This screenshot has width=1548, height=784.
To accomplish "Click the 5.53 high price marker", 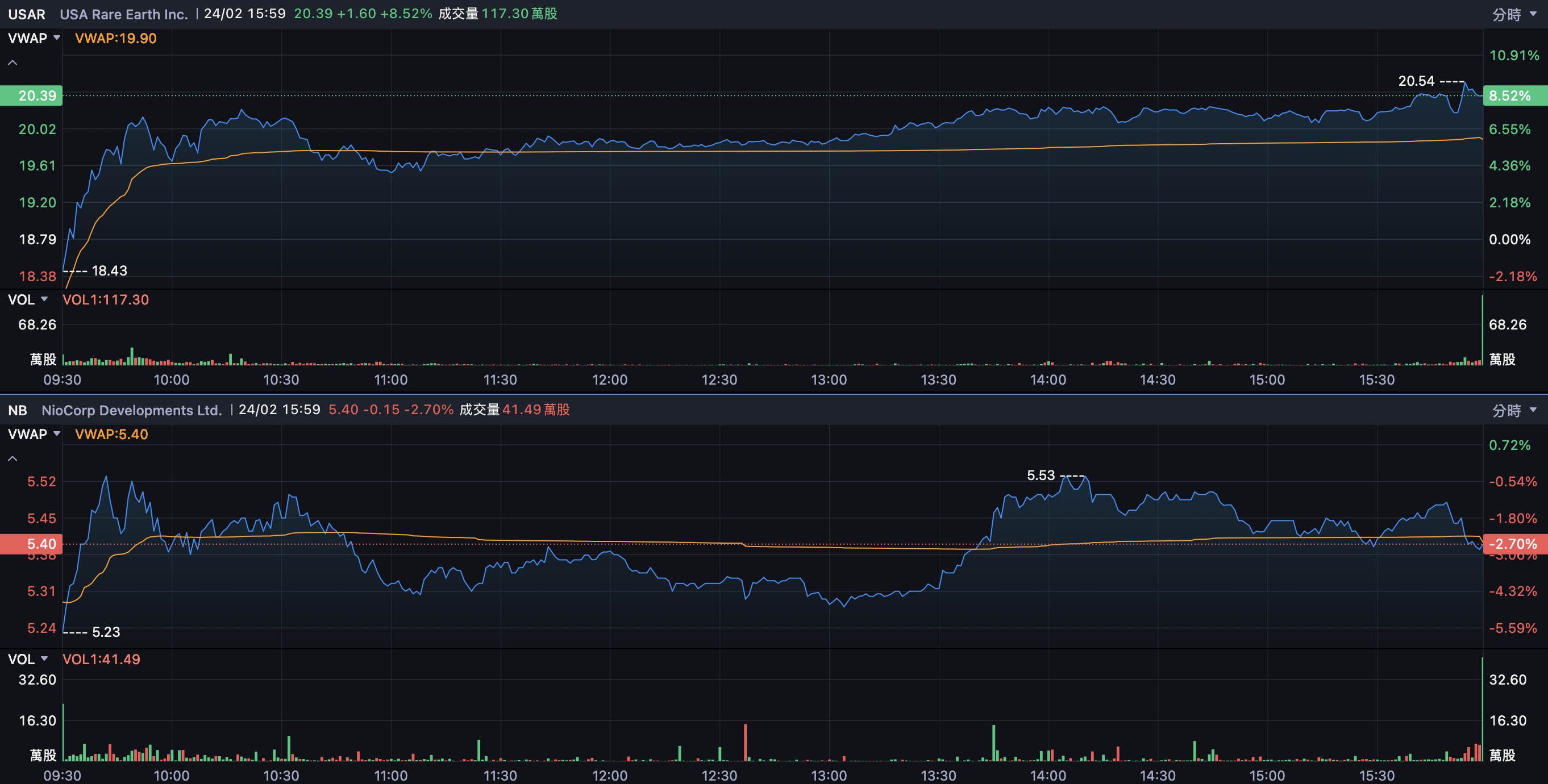I will point(1040,475).
